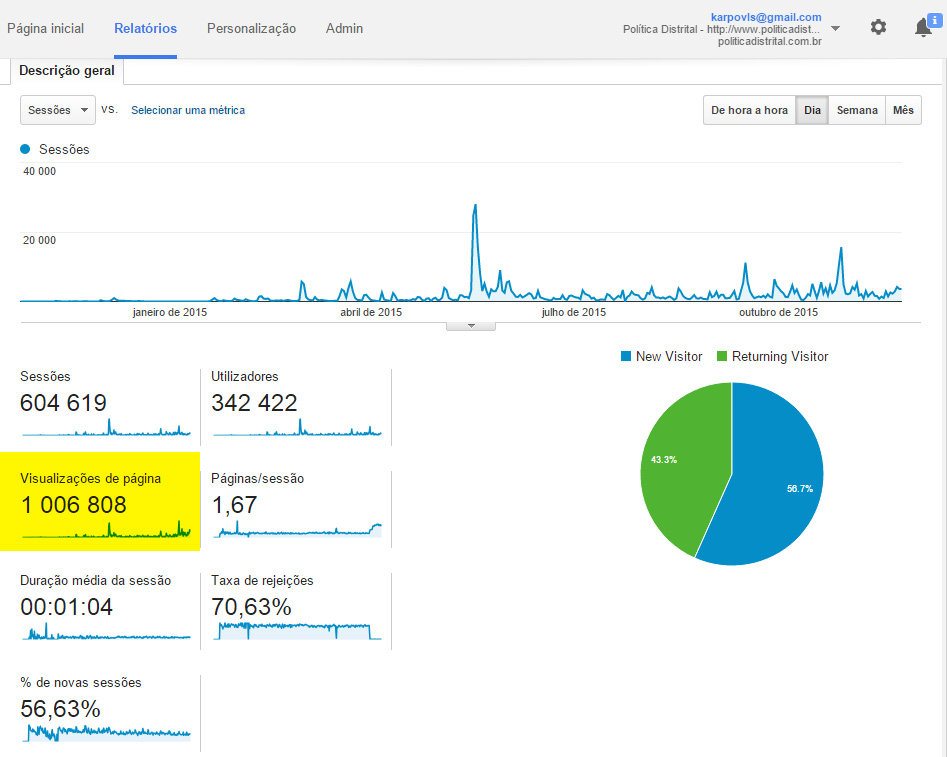The image size is (947, 757).
Task: Open the Admin section
Action: pos(344,29)
